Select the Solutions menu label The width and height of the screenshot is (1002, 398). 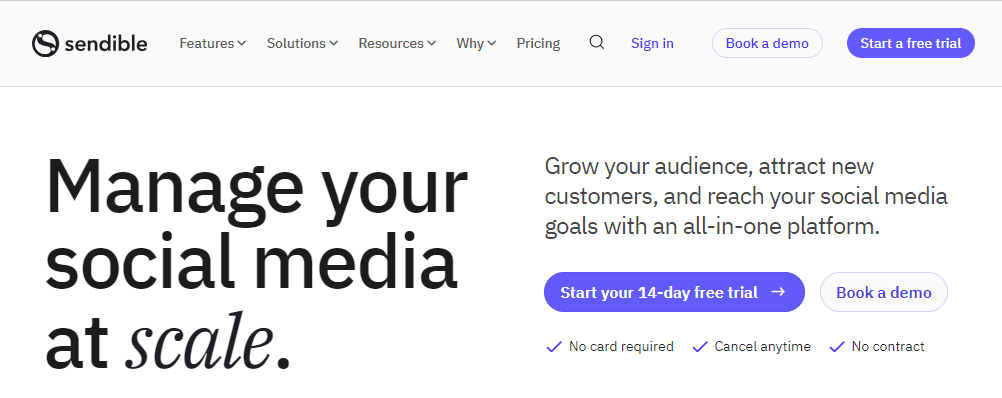point(296,43)
